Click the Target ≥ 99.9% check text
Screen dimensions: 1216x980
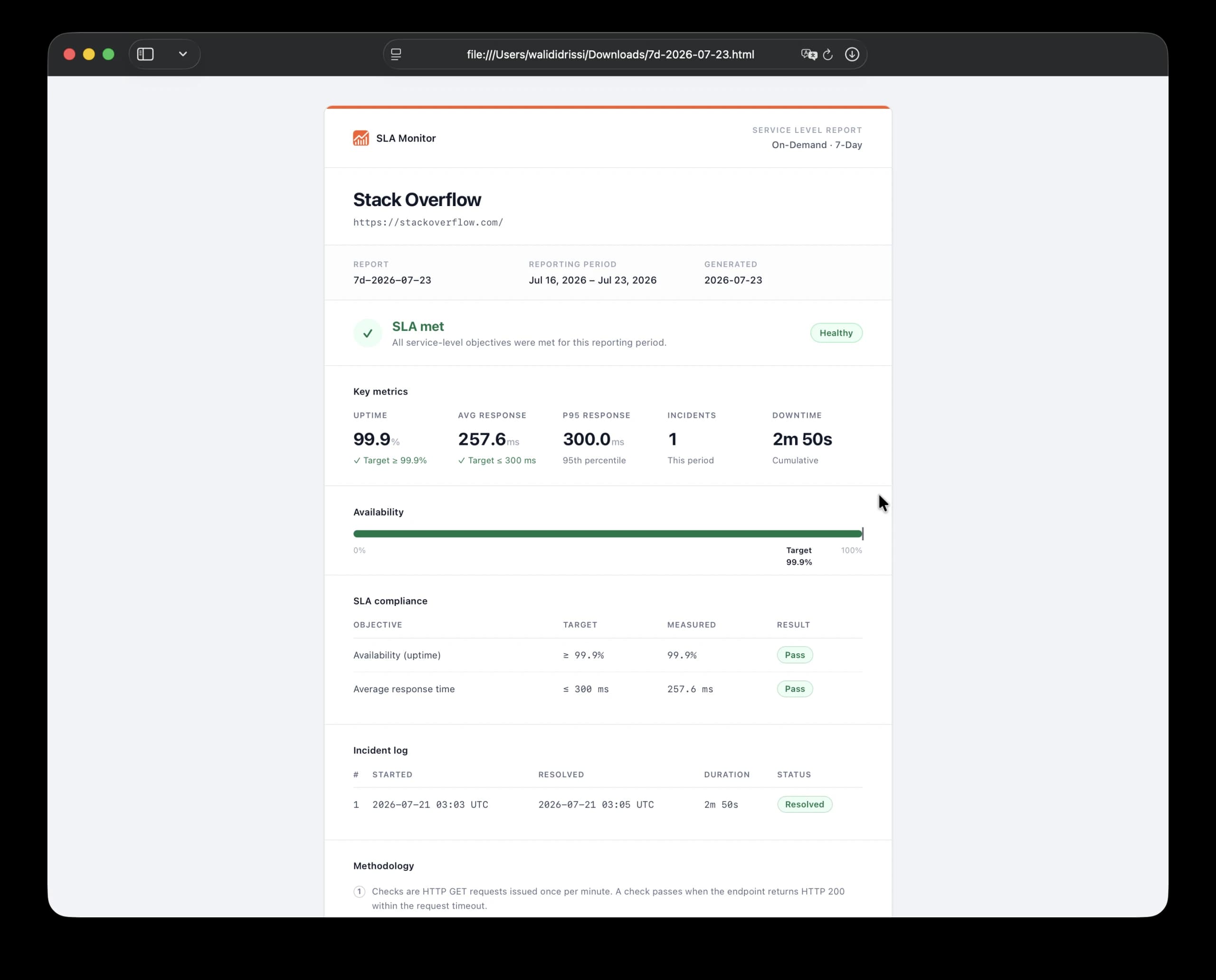[x=390, y=461]
